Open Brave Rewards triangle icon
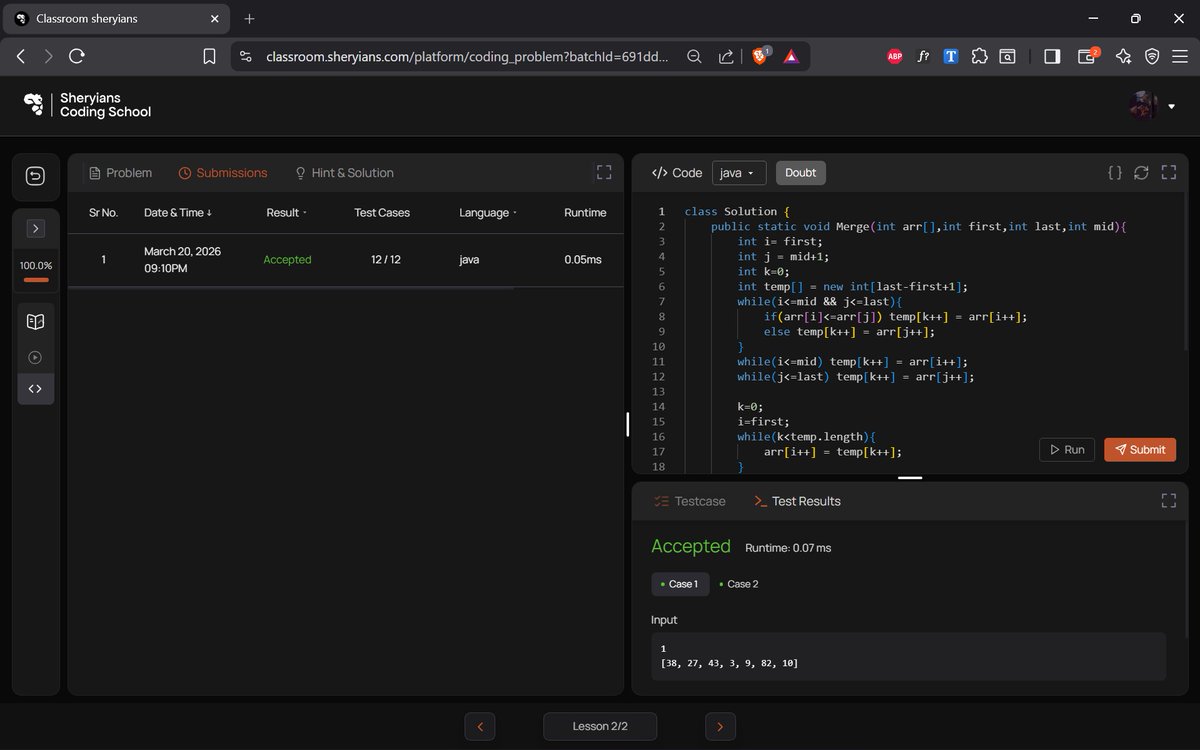Viewport: 1200px width, 750px height. coord(790,57)
